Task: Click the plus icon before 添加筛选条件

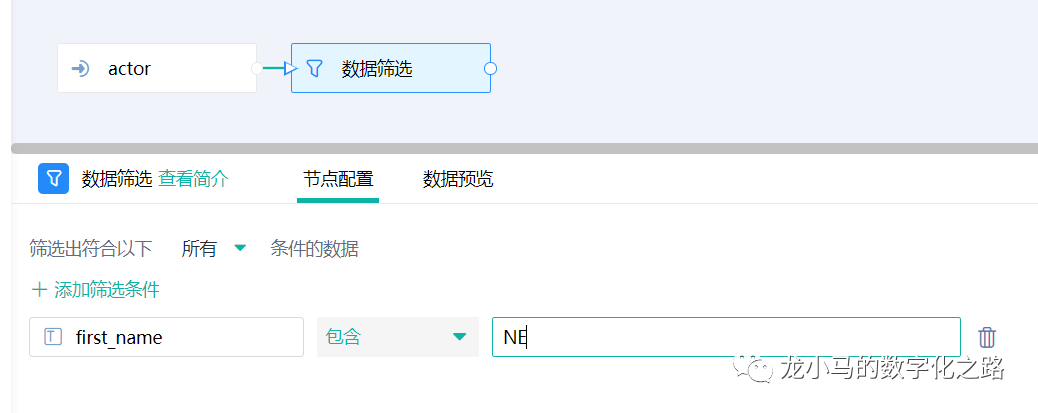Action: 39,290
